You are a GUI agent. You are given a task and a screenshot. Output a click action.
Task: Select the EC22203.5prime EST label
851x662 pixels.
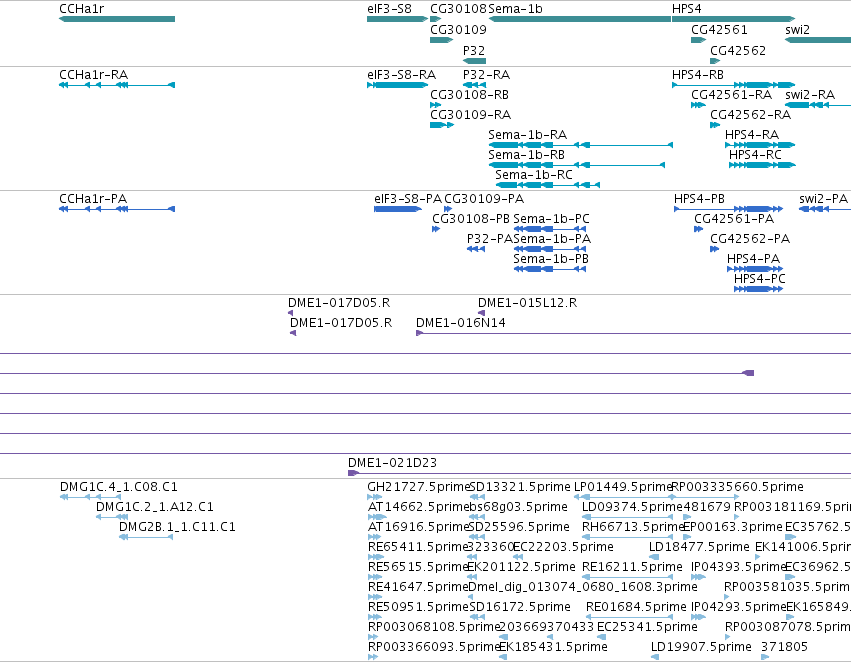563,548
